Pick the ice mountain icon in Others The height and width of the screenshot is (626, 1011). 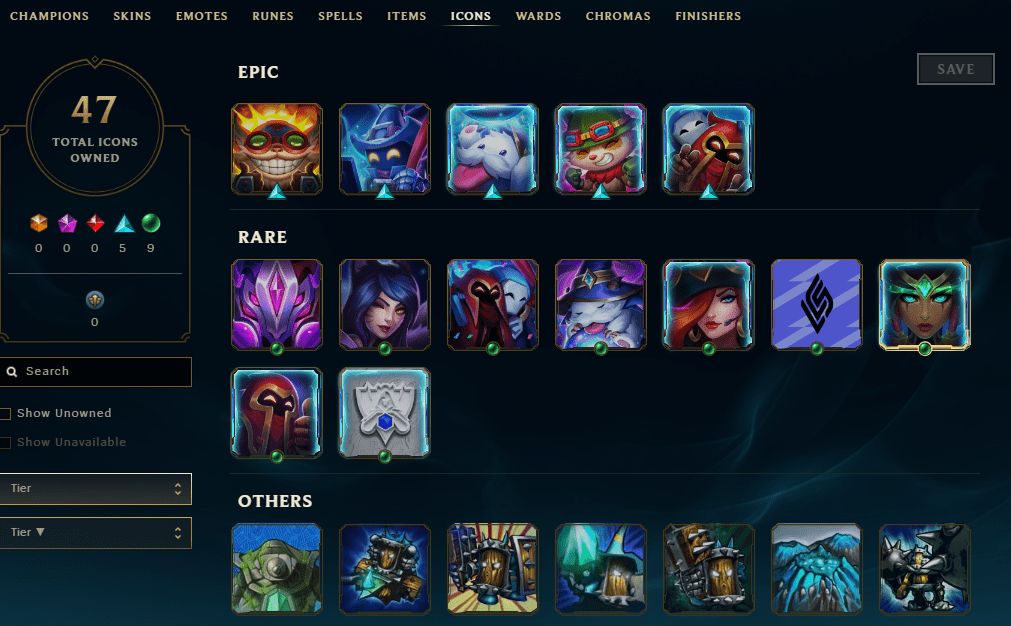point(816,569)
